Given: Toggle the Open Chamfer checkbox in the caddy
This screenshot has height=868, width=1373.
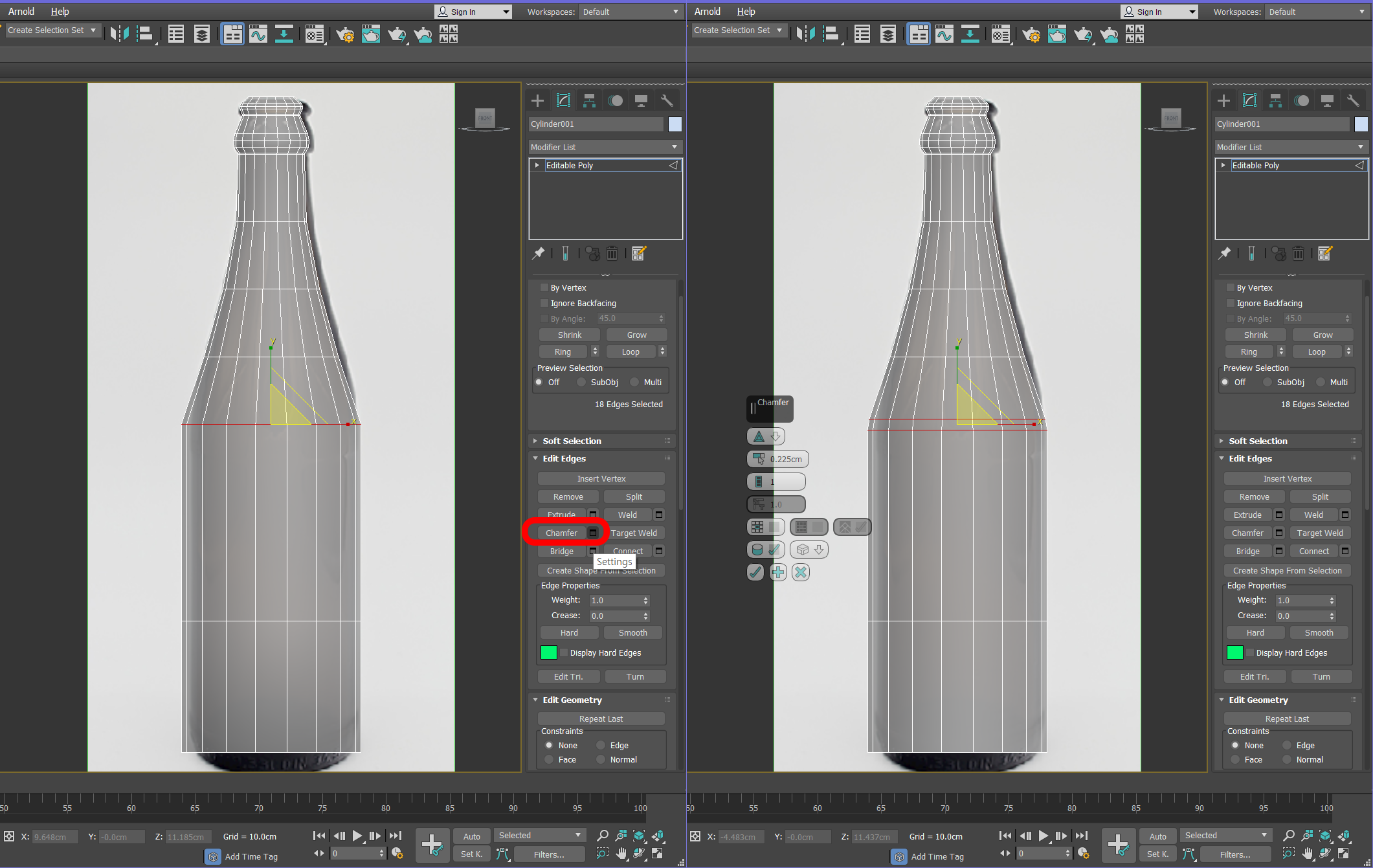Looking at the screenshot, I should click(774, 527).
